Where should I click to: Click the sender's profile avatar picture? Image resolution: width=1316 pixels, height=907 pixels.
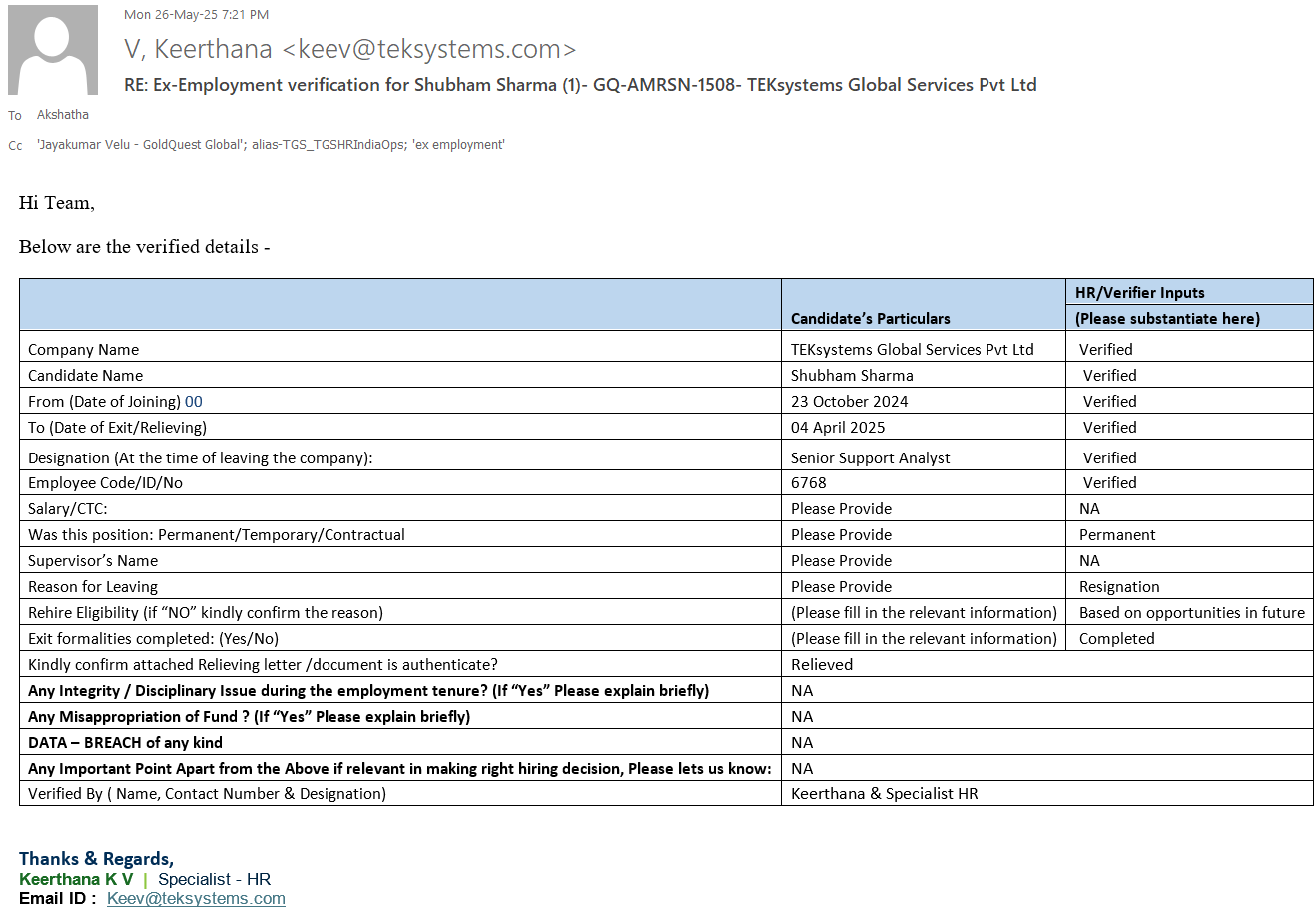pyautogui.click(x=53, y=50)
